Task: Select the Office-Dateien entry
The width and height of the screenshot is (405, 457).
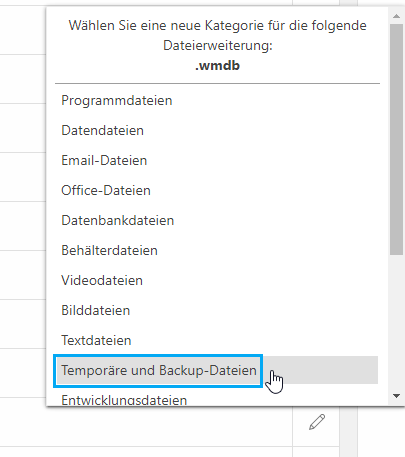Action: (217, 190)
